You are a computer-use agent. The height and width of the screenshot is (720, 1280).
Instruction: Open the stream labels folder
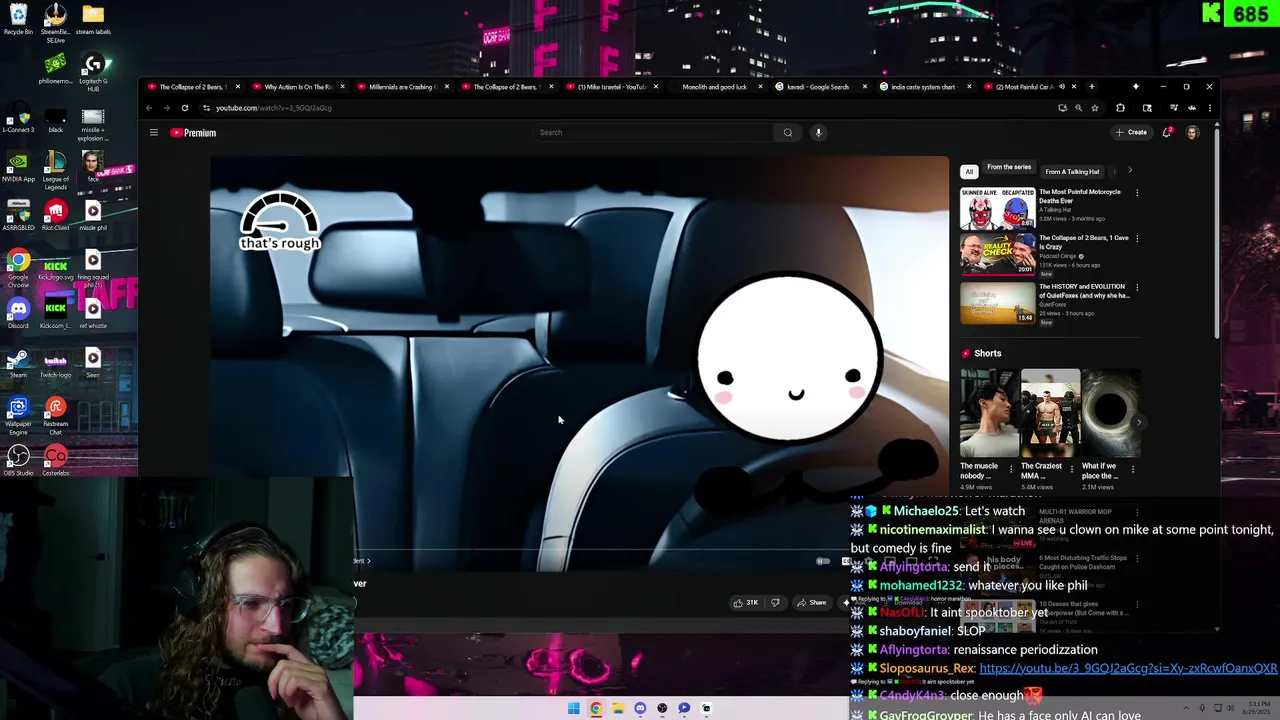pos(93,19)
